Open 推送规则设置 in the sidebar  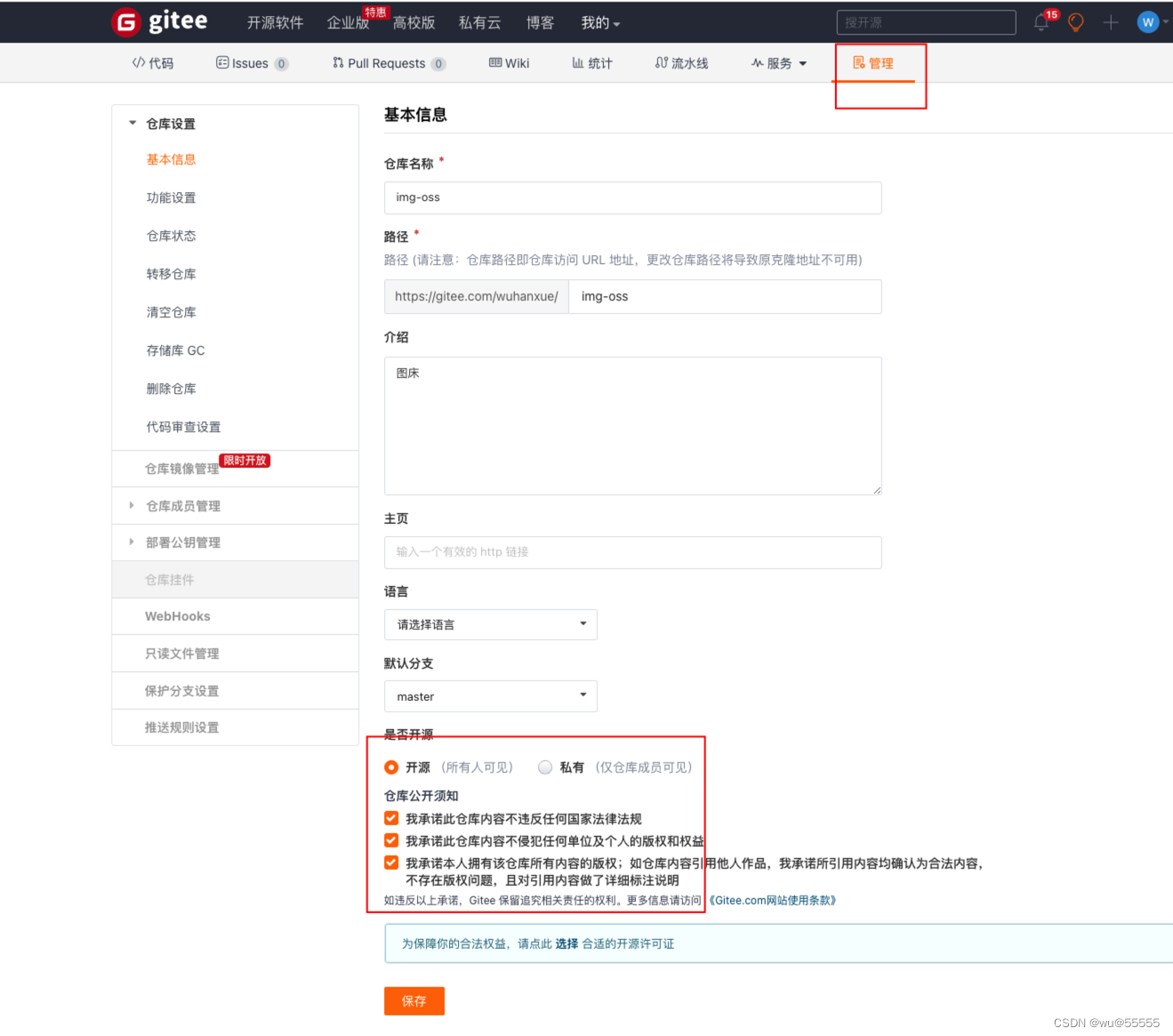pyautogui.click(x=181, y=727)
